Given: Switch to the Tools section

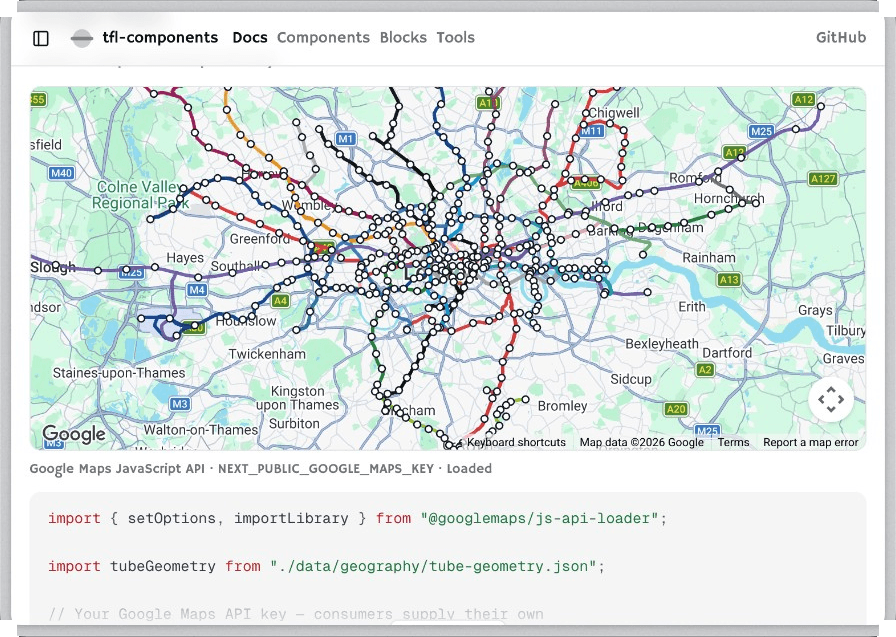Looking at the screenshot, I should (455, 38).
